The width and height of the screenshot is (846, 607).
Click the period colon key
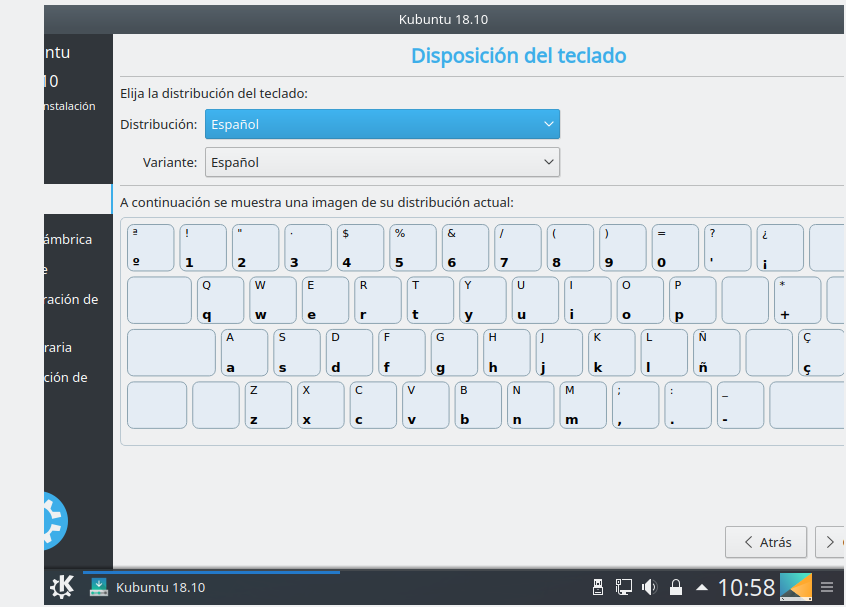click(688, 405)
